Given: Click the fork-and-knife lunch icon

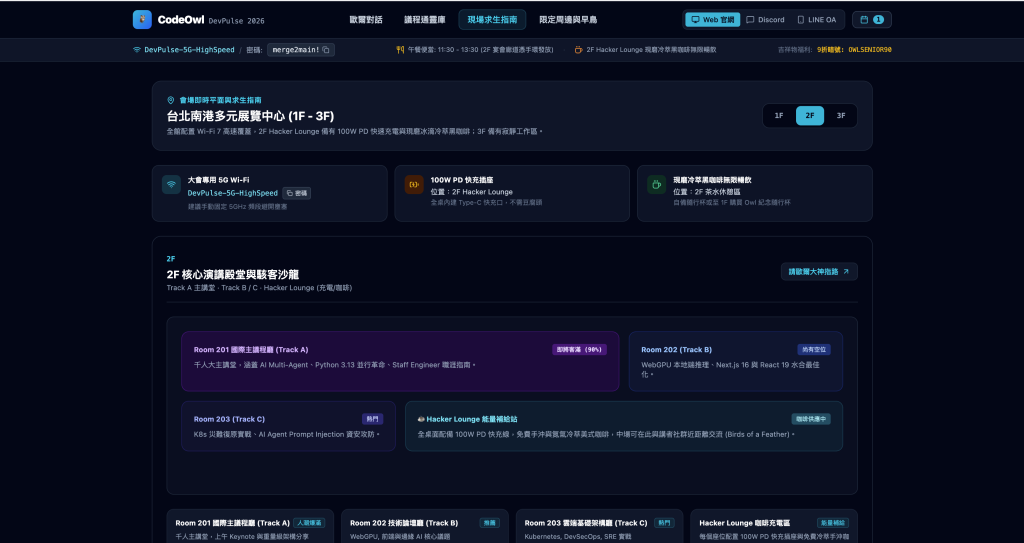Looking at the screenshot, I should click(400, 50).
